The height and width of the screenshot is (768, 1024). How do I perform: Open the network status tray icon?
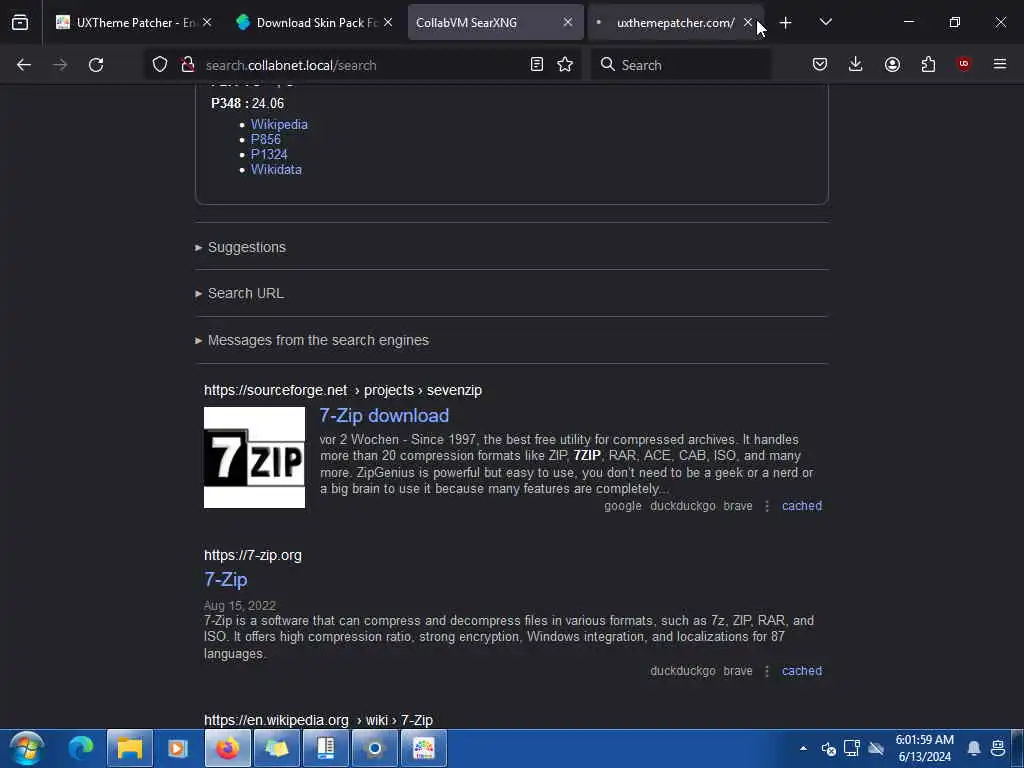[x=852, y=748]
